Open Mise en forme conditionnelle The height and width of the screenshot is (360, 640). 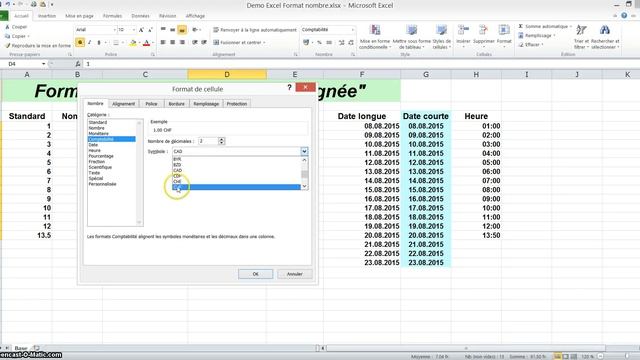[x=375, y=37]
